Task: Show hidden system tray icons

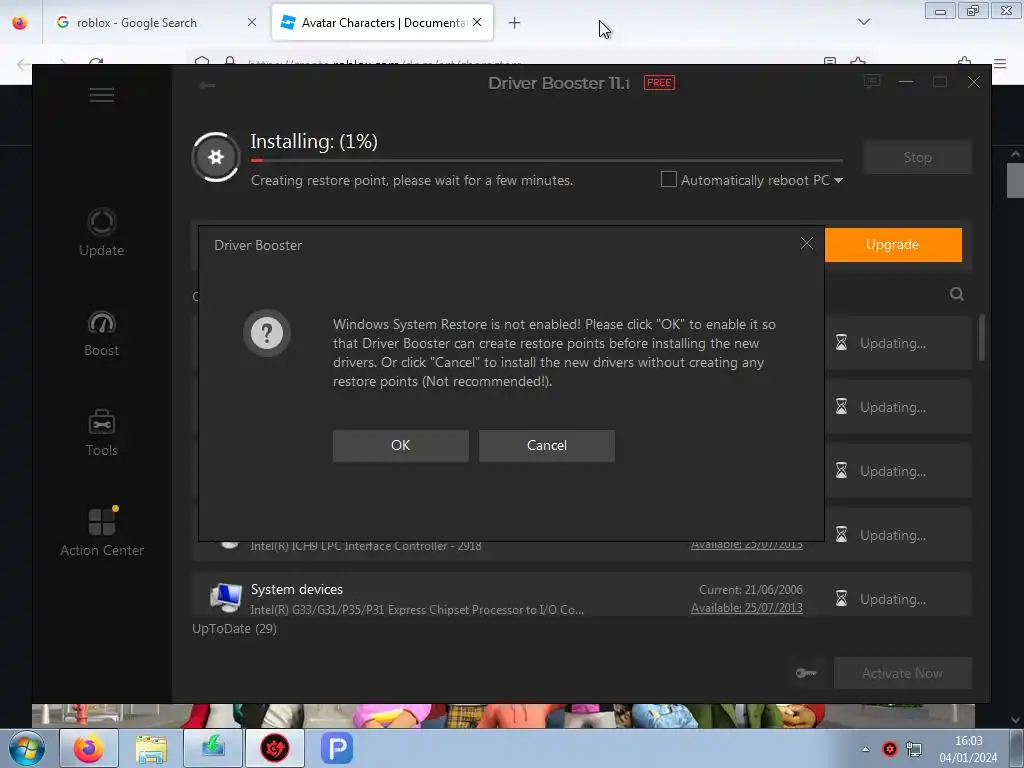Action: [x=865, y=750]
